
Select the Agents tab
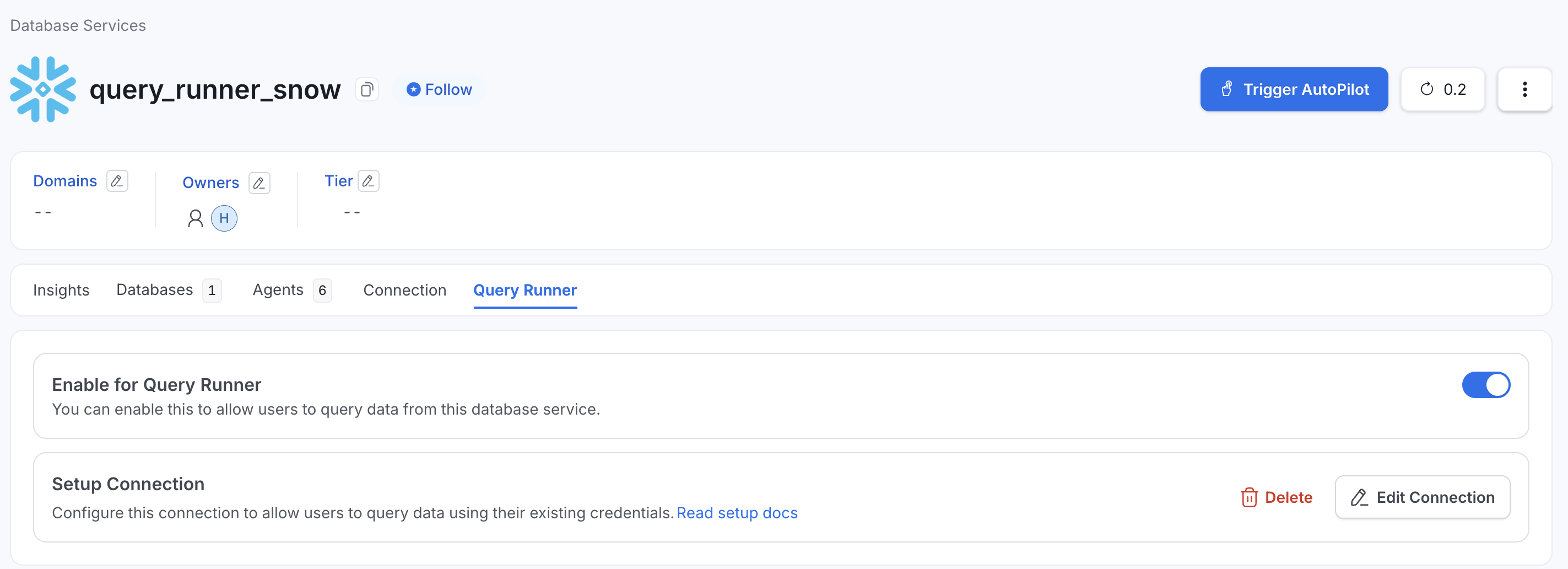pyautogui.click(x=278, y=290)
